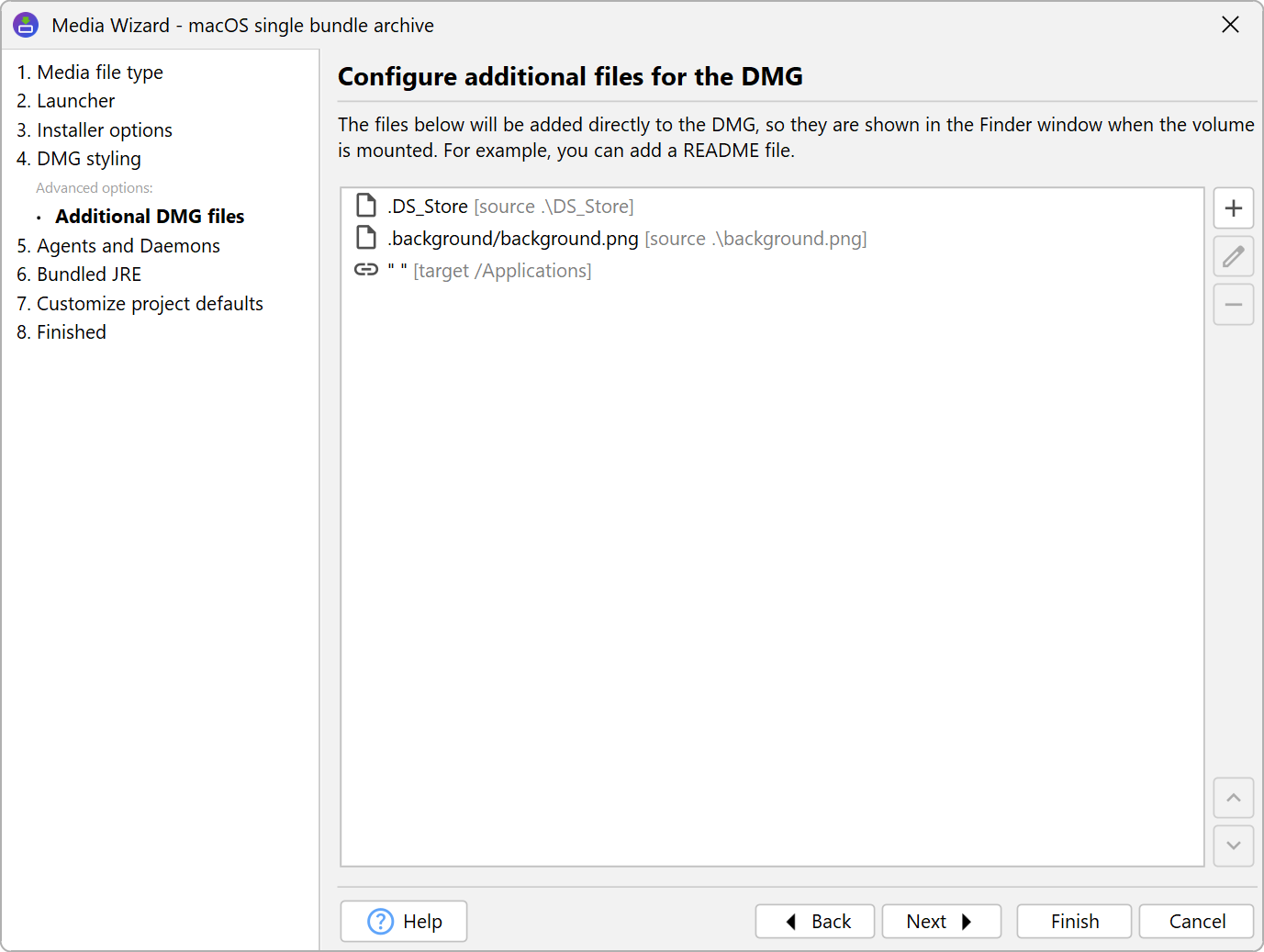This screenshot has height=952, width=1264.
Task: Select the Bundled JRE step
Action: coord(79,274)
